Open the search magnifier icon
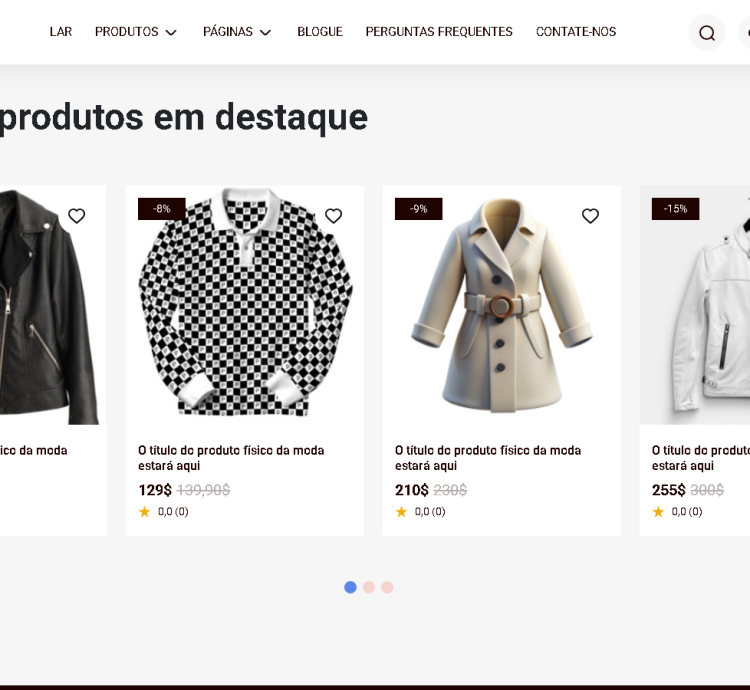 pos(707,33)
